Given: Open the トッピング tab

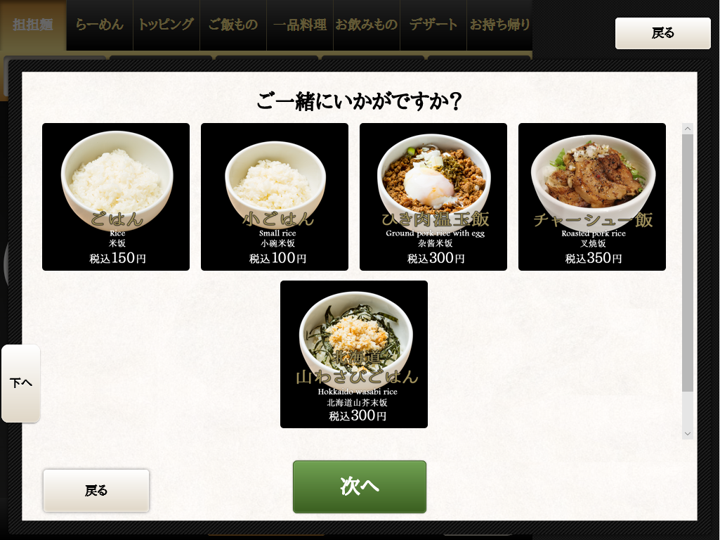Looking at the screenshot, I should pyautogui.click(x=166, y=25).
